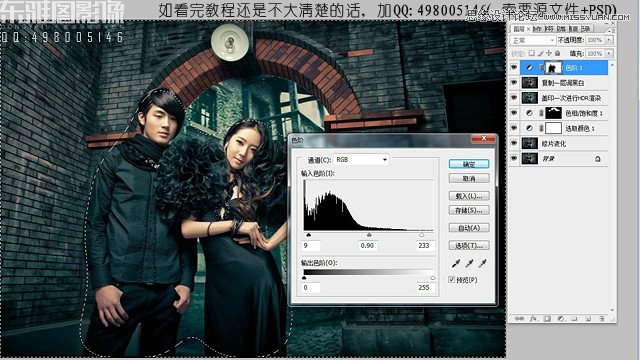Click the 自动(A) auto button

tap(469, 228)
